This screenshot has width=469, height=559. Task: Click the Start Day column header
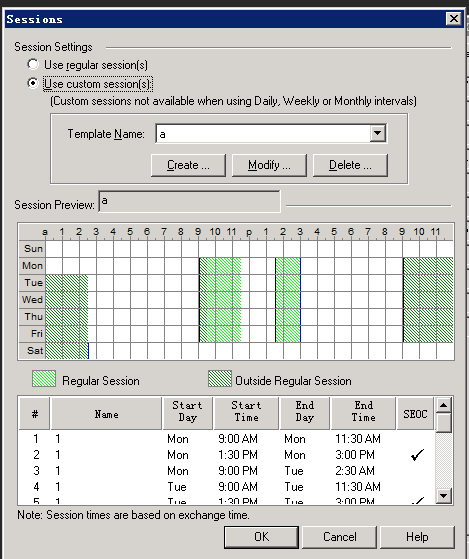coord(187,414)
